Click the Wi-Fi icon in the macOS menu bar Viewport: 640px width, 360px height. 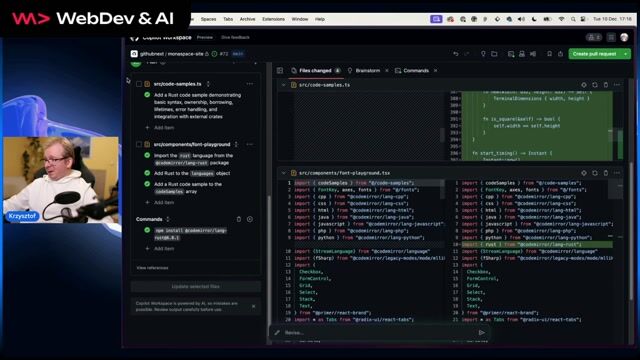[x=562, y=19]
